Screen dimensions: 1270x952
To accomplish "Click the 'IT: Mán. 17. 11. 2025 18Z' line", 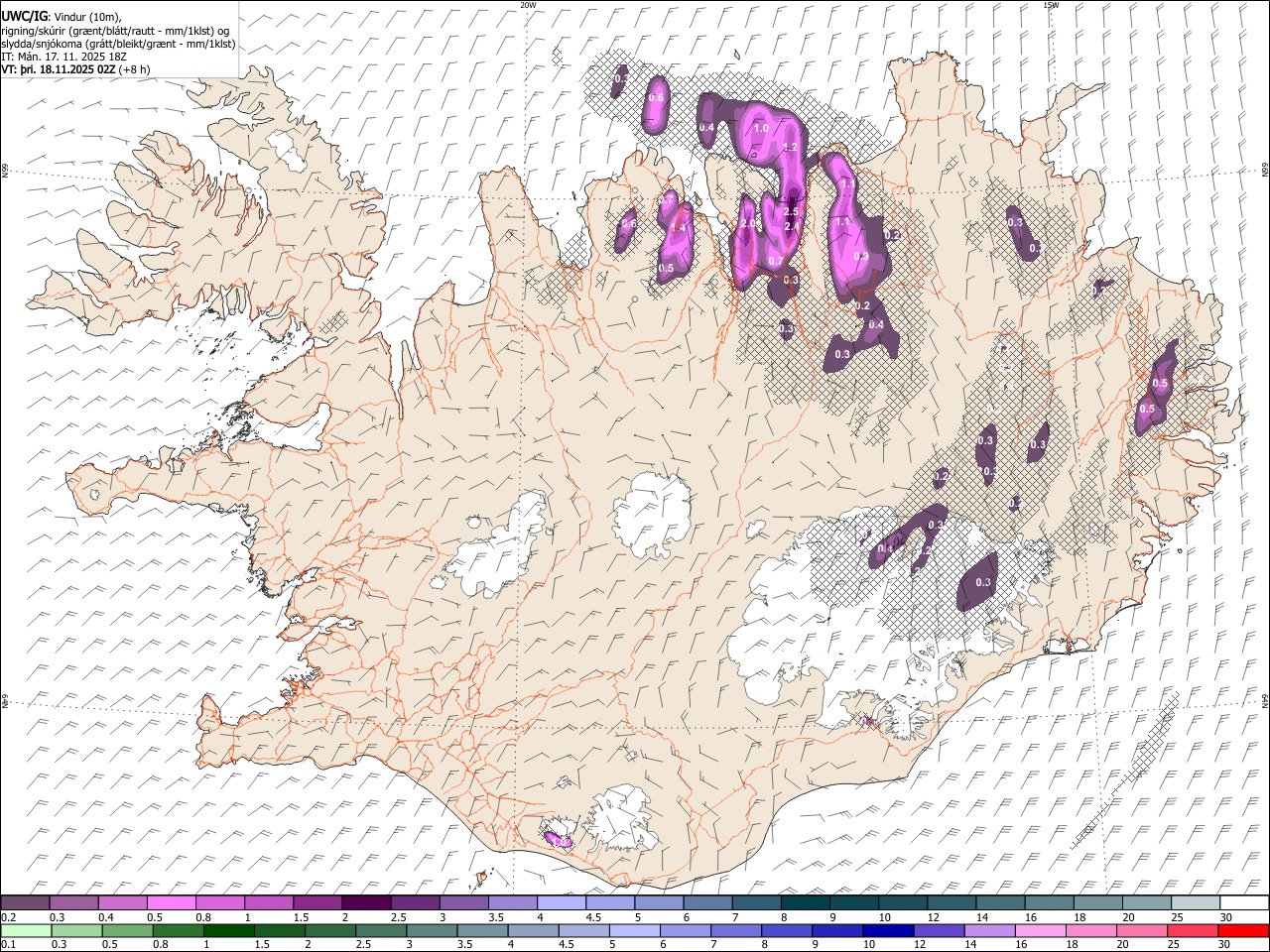I will coord(63,57).
